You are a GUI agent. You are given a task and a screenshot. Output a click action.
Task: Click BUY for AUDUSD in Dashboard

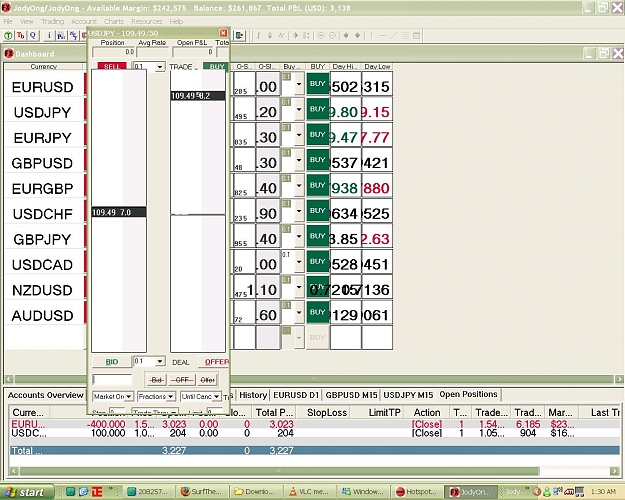tap(318, 312)
